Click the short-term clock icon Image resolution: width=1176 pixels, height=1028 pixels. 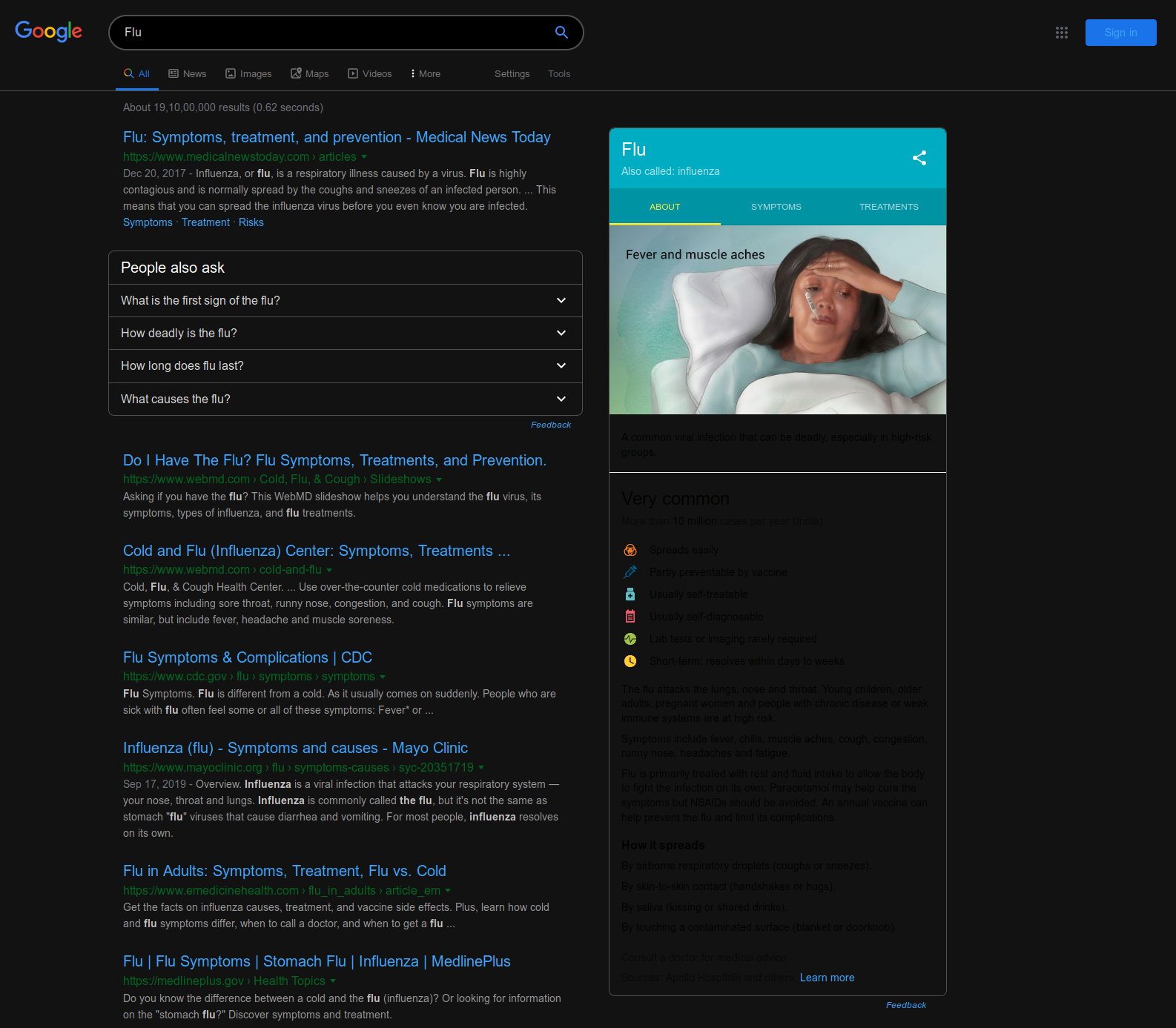pos(630,661)
